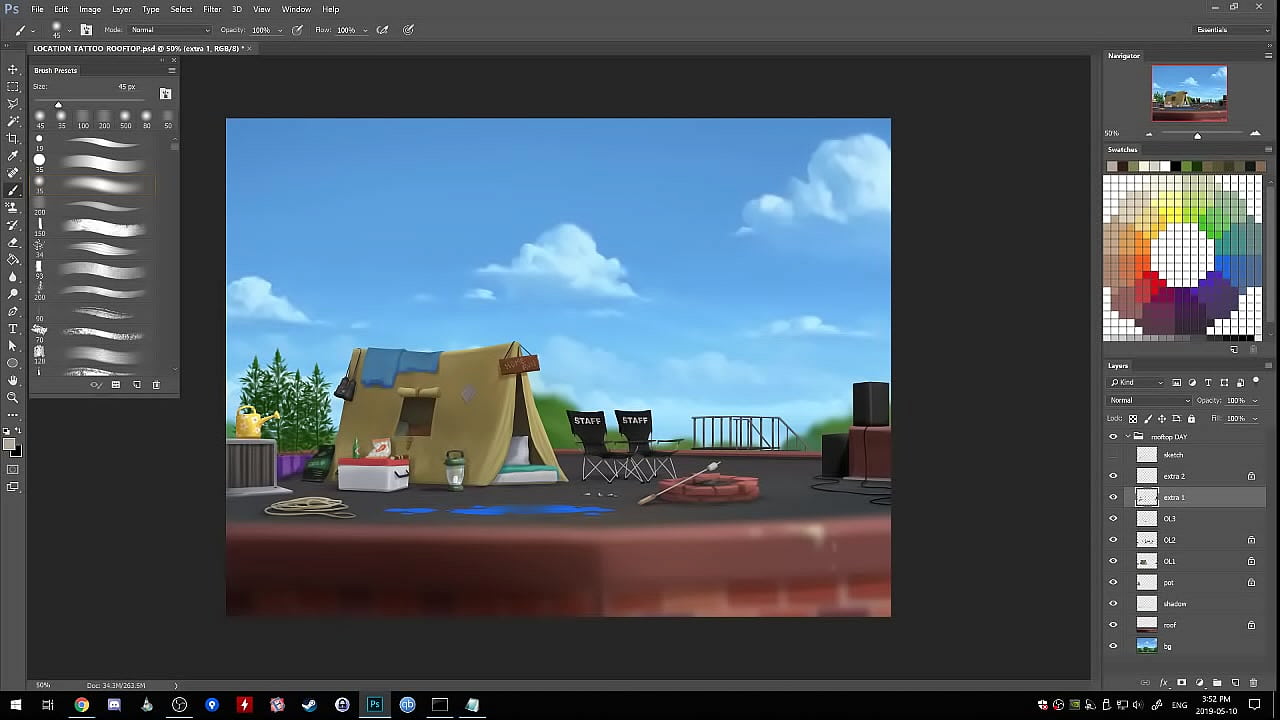Select the Eraser tool
The height and width of the screenshot is (720, 1280).
13,242
